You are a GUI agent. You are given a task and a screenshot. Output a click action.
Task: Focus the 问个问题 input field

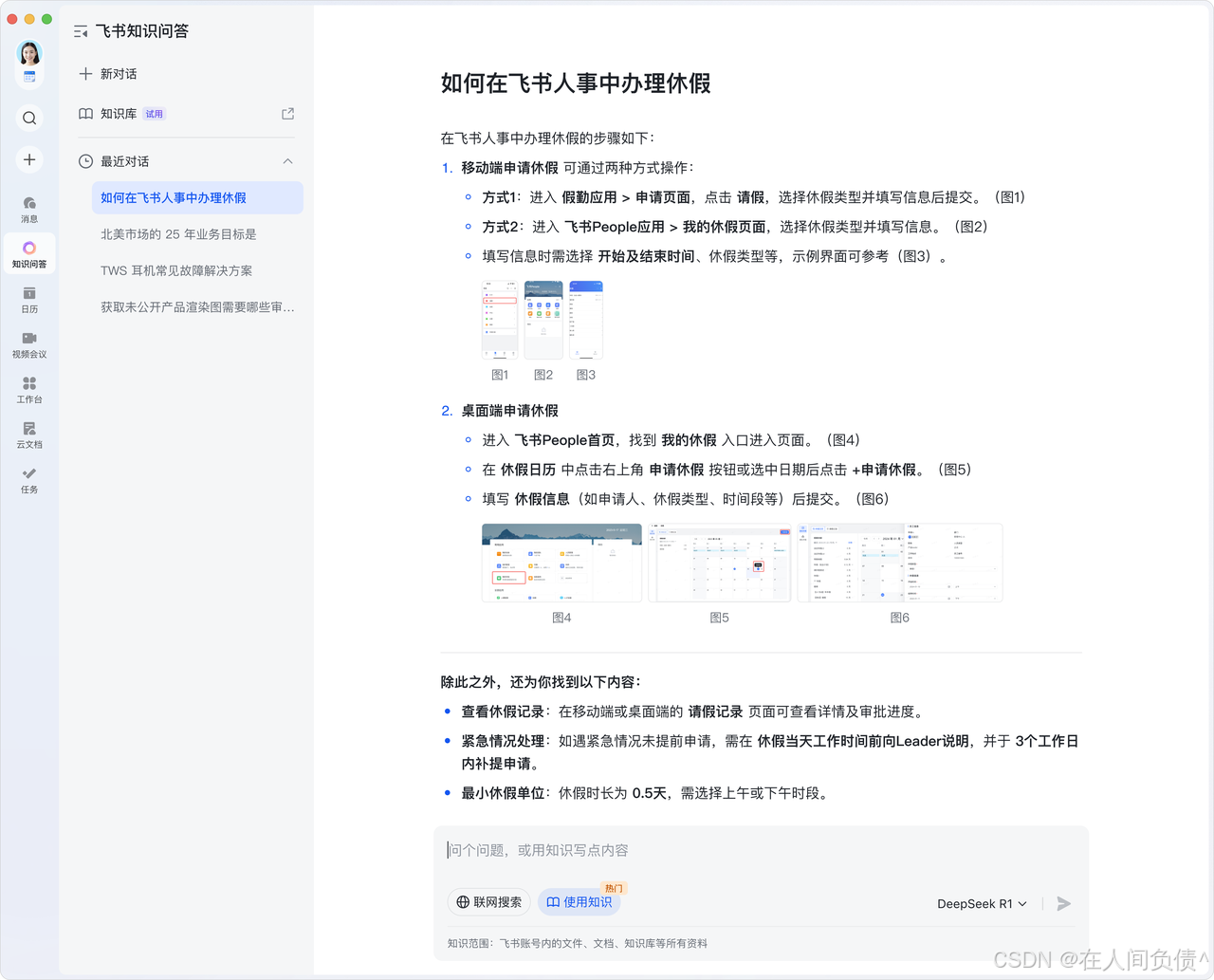[761, 851]
